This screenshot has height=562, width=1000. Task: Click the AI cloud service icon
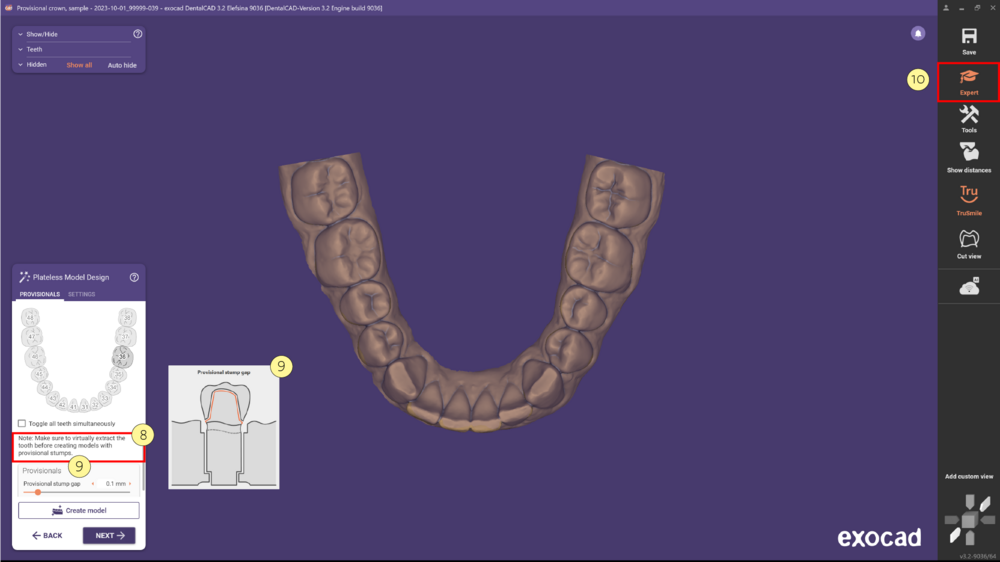click(969, 286)
